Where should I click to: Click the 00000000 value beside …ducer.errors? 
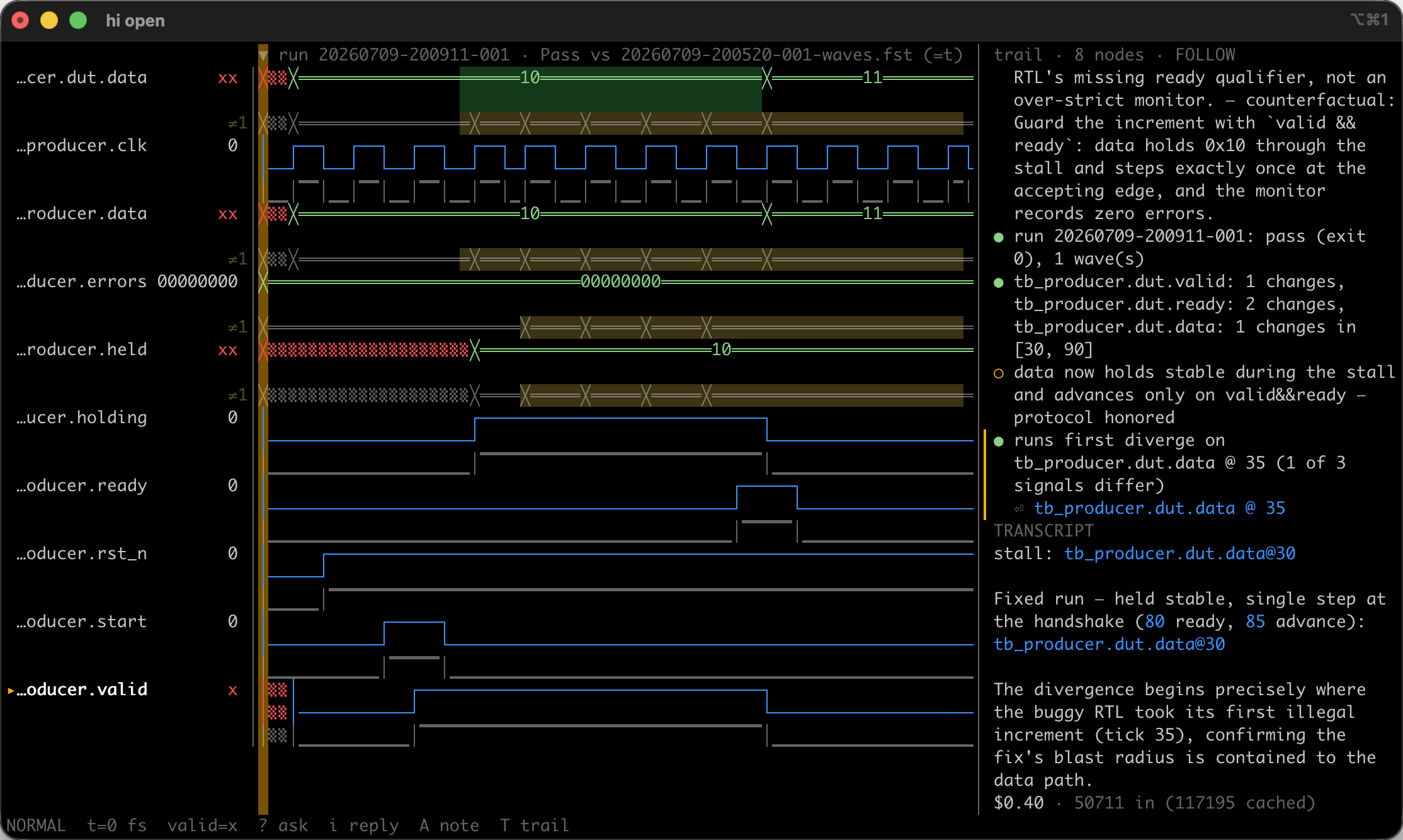click(197, 282)
